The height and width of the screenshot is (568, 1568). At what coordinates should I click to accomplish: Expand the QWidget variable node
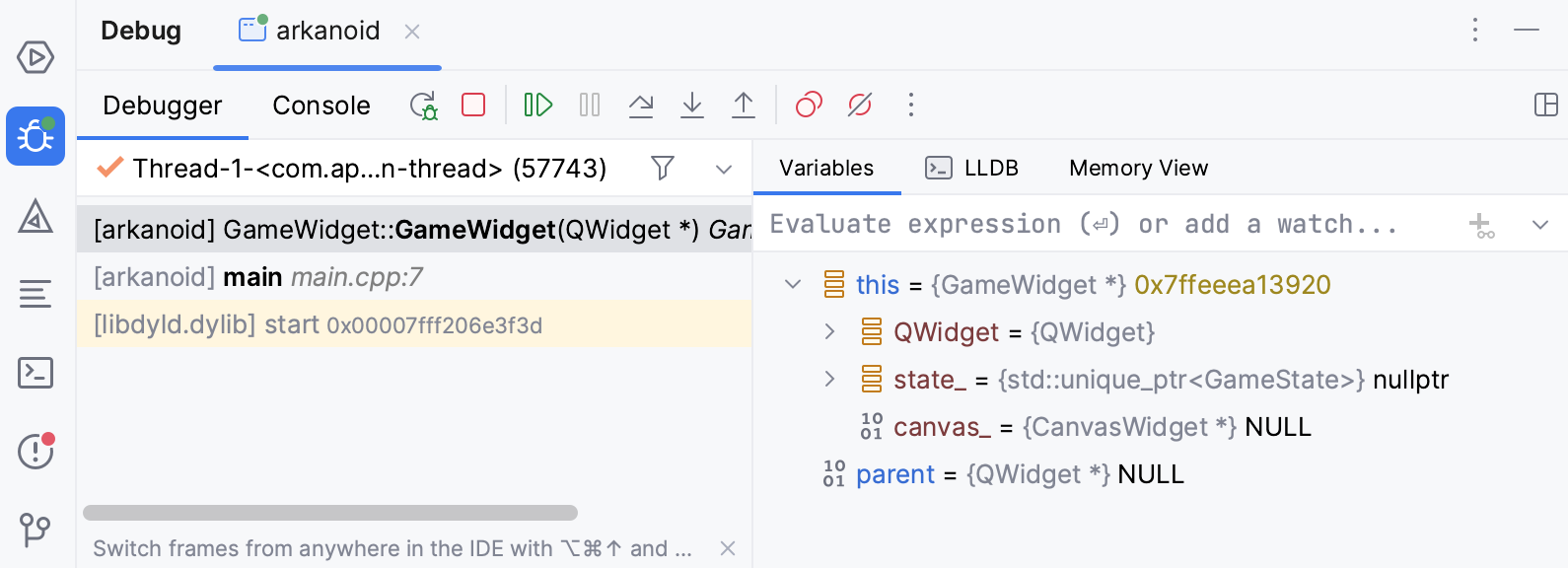pos(828,332)
